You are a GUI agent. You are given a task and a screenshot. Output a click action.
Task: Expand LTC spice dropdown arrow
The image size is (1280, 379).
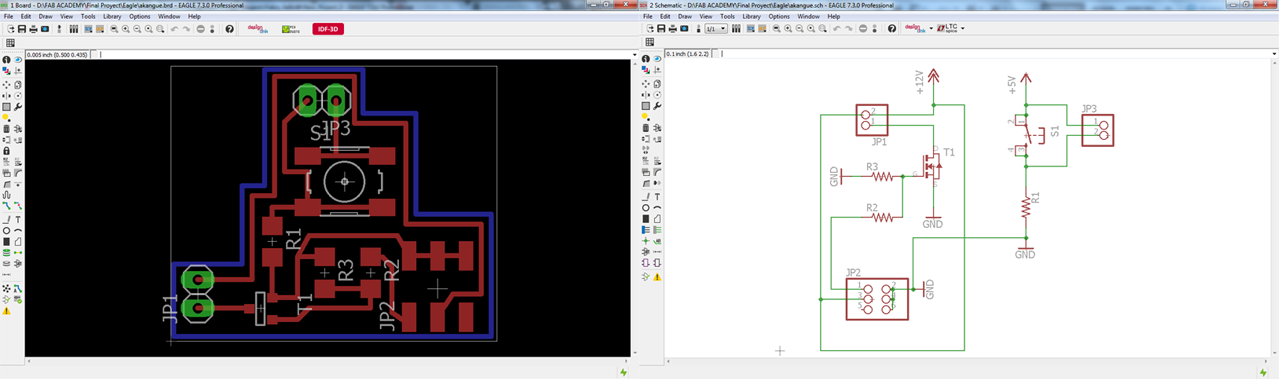point(962,29)
